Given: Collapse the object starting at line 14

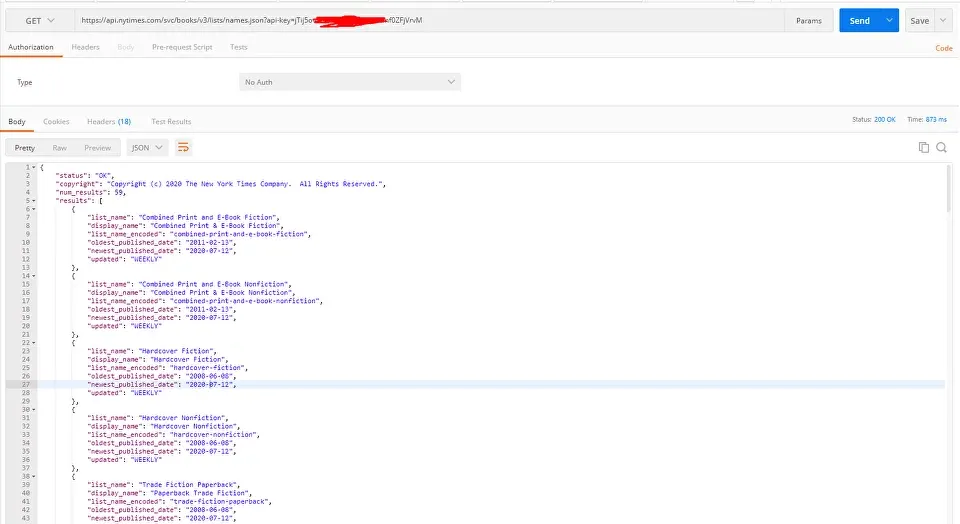Looking at the screenshot, I should pyautogui.click(x=34, y=276).
